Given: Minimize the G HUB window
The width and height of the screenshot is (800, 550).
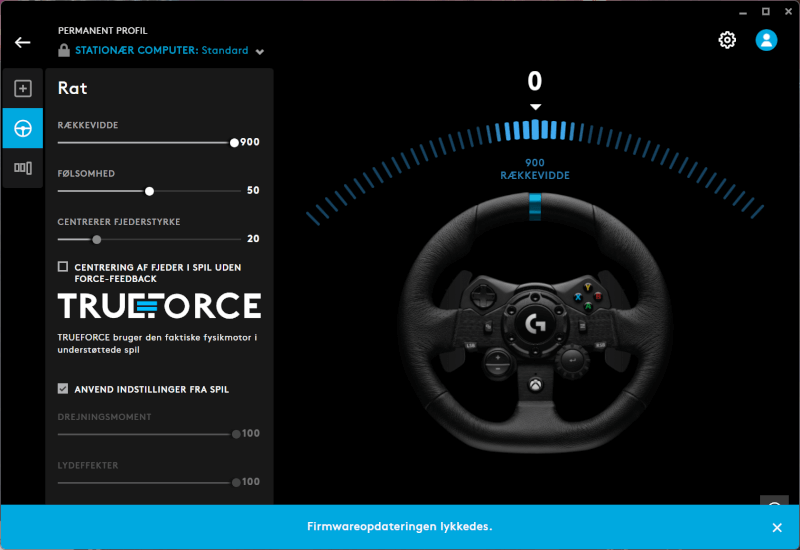Looking at the screenshot, I should (743, 12).
